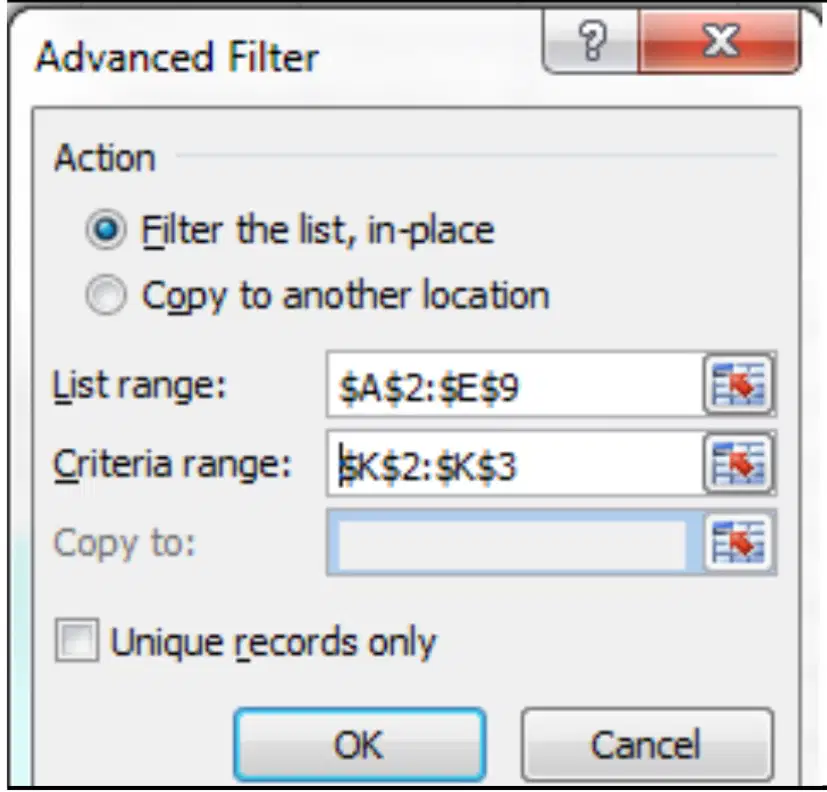Click the greyed "Copy to:" label
This screenshot has height=792, width=827.
124,543
